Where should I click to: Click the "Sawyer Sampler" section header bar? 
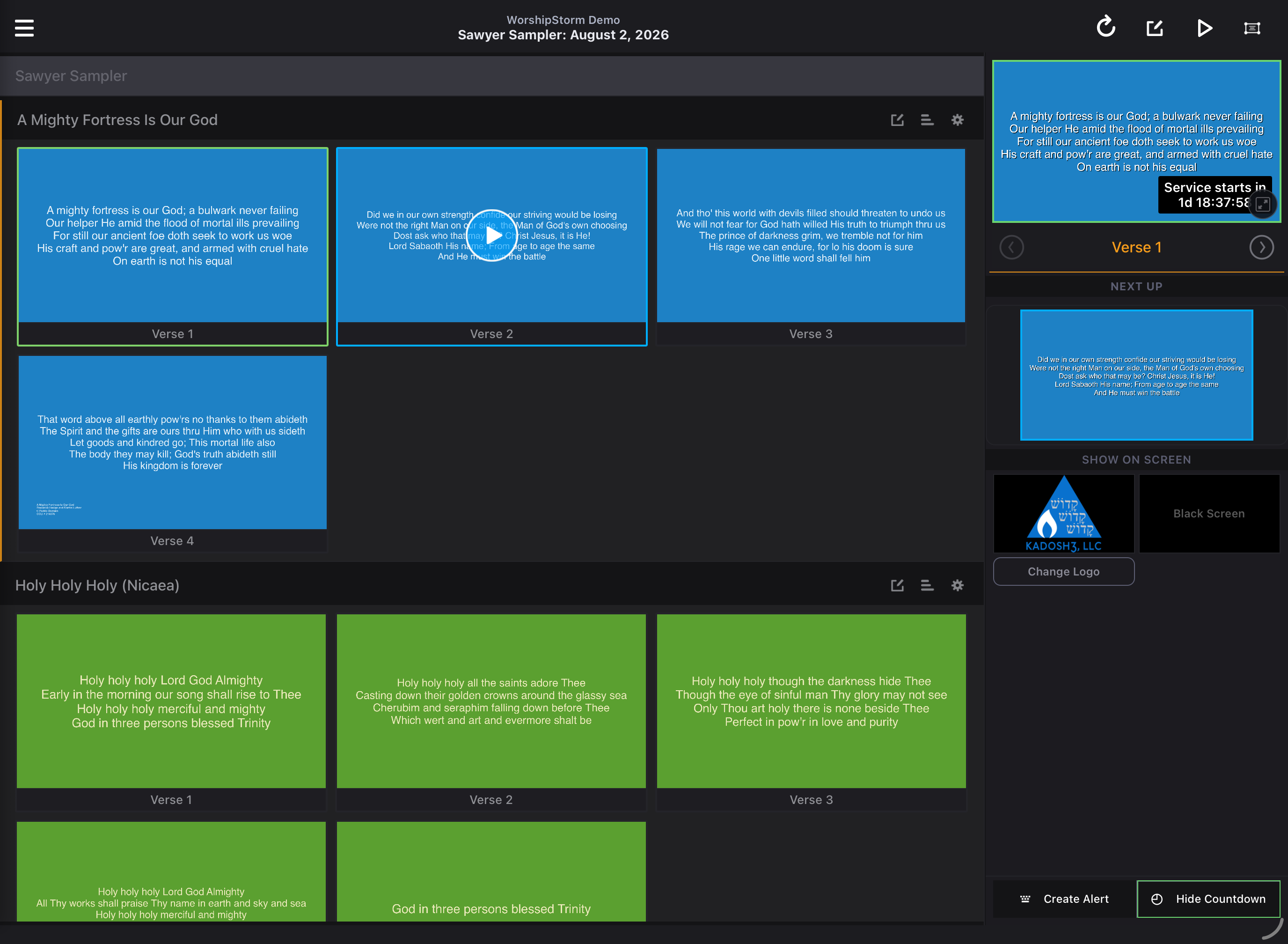pyautogui.click(x=492, y=76)
